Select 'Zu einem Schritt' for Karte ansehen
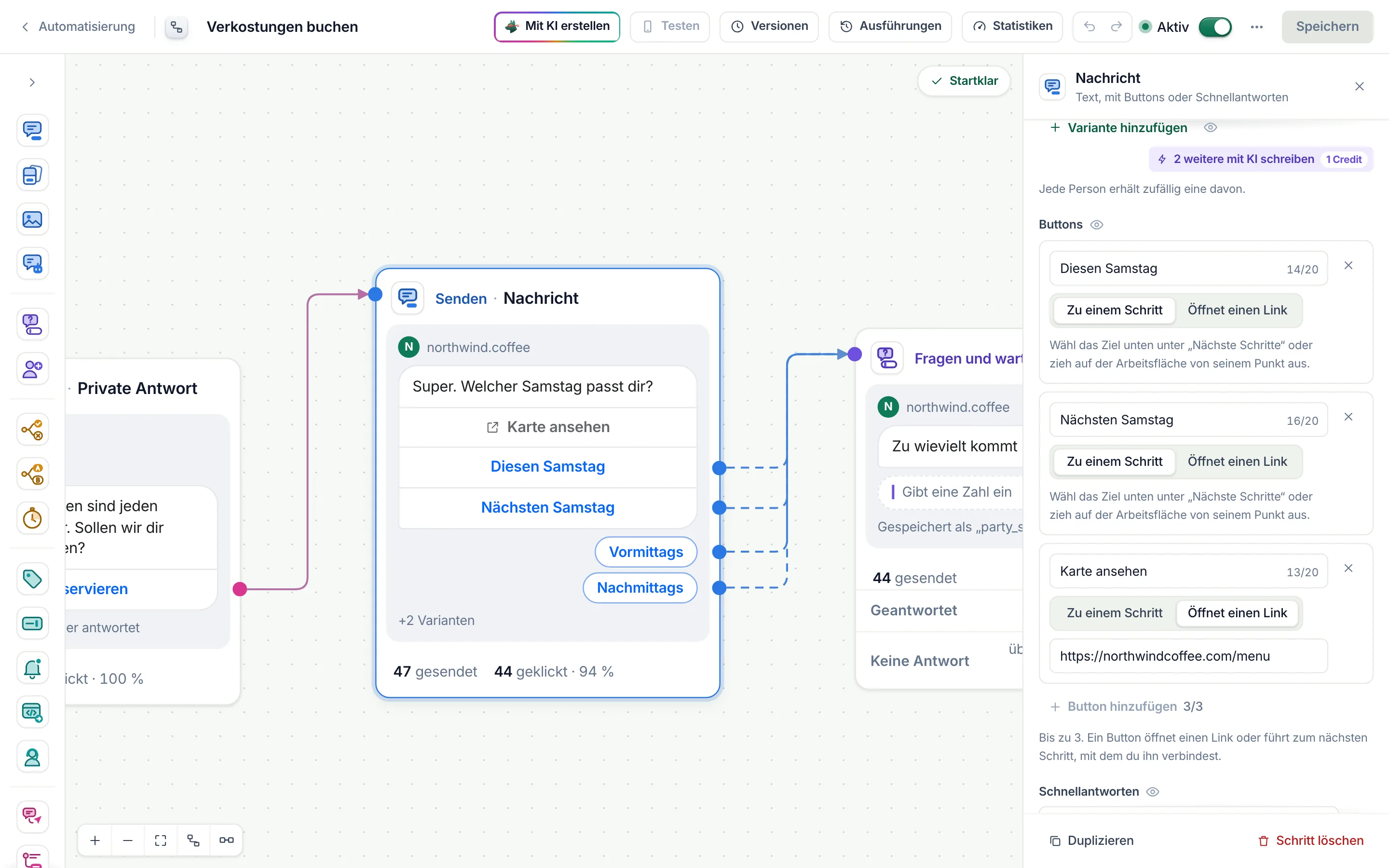Image resolution: width=1389 pixels, height=868 pixels. [x=1114, y=612]
